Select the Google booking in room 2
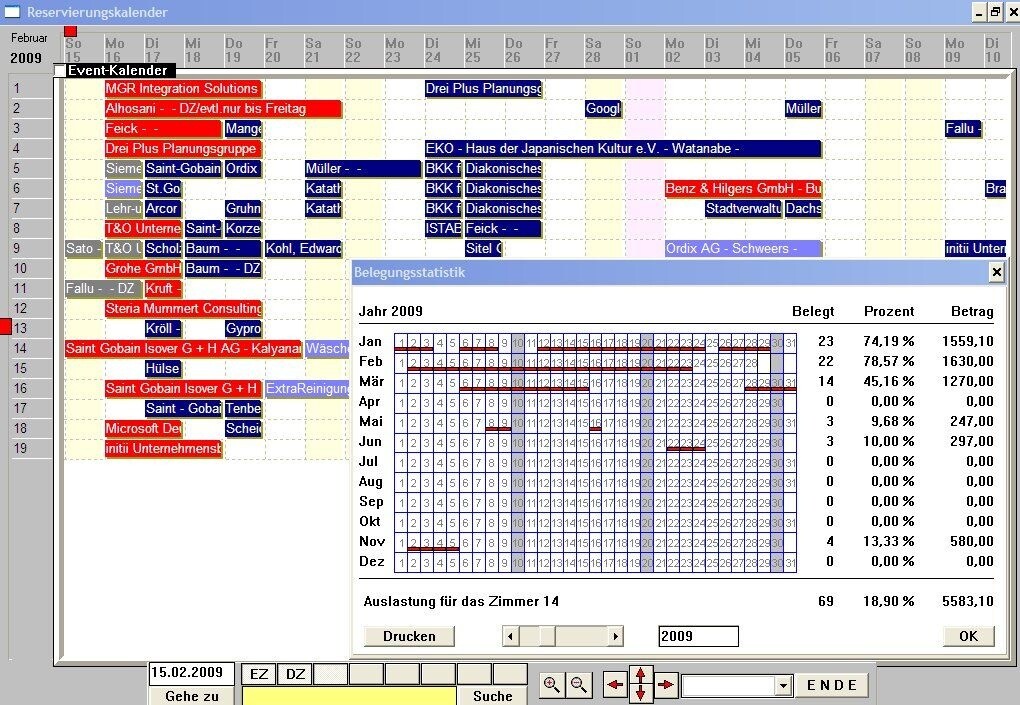Viewport: 1020px width, 705px height. [603, 109]
